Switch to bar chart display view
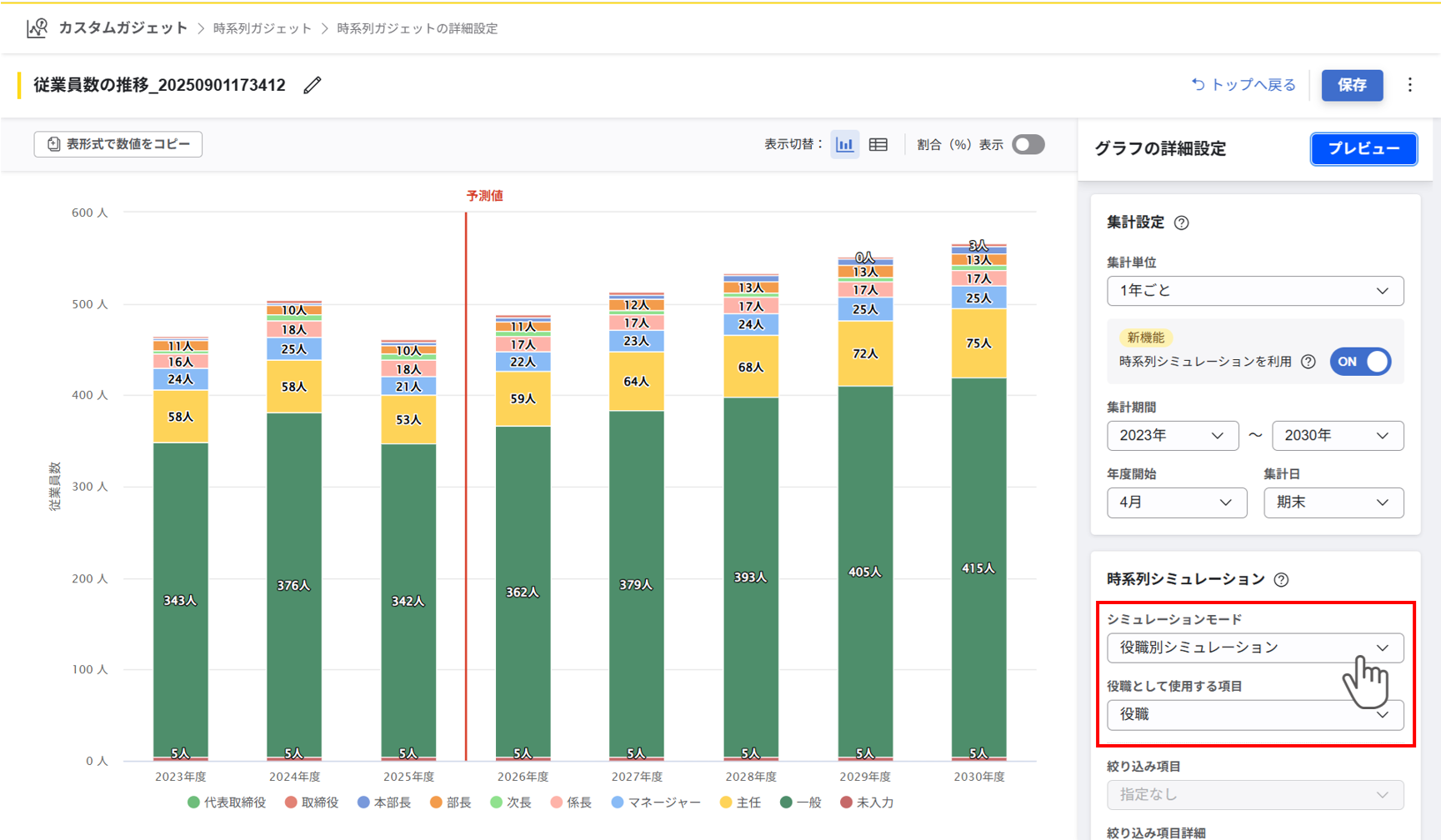Screen dimensions: 1441x840 click(x=844, y=144)
